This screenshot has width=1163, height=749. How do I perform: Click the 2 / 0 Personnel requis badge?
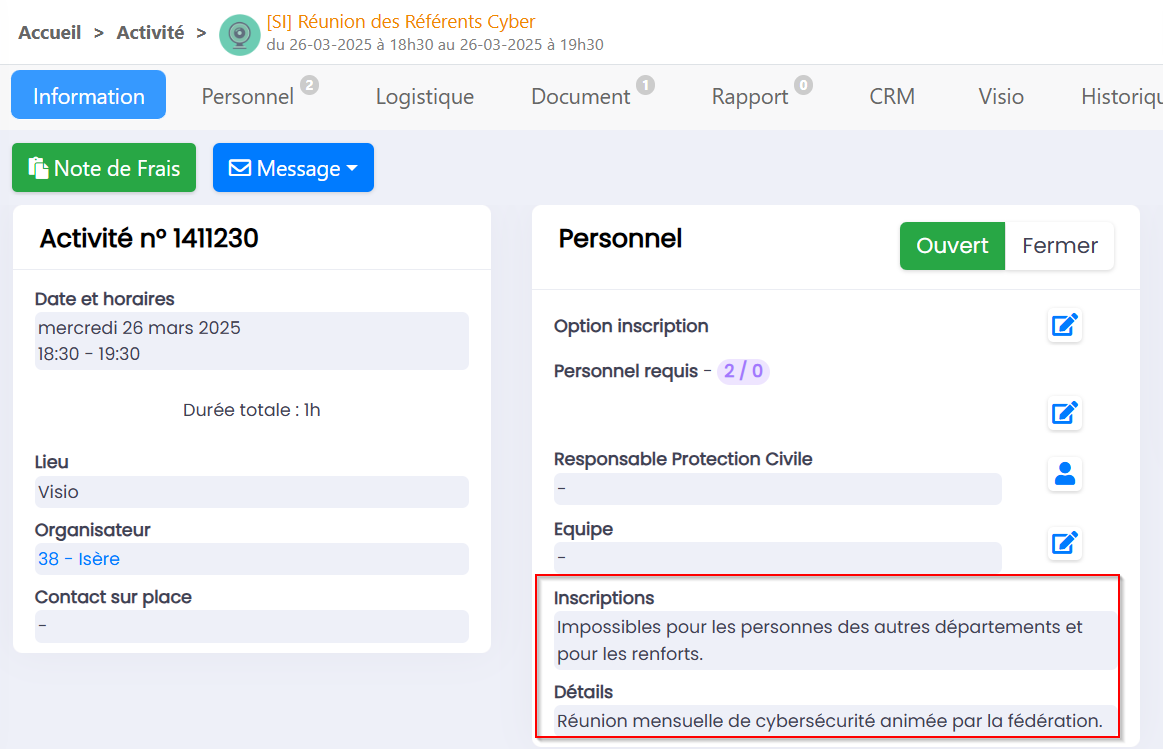coord(743,372)
